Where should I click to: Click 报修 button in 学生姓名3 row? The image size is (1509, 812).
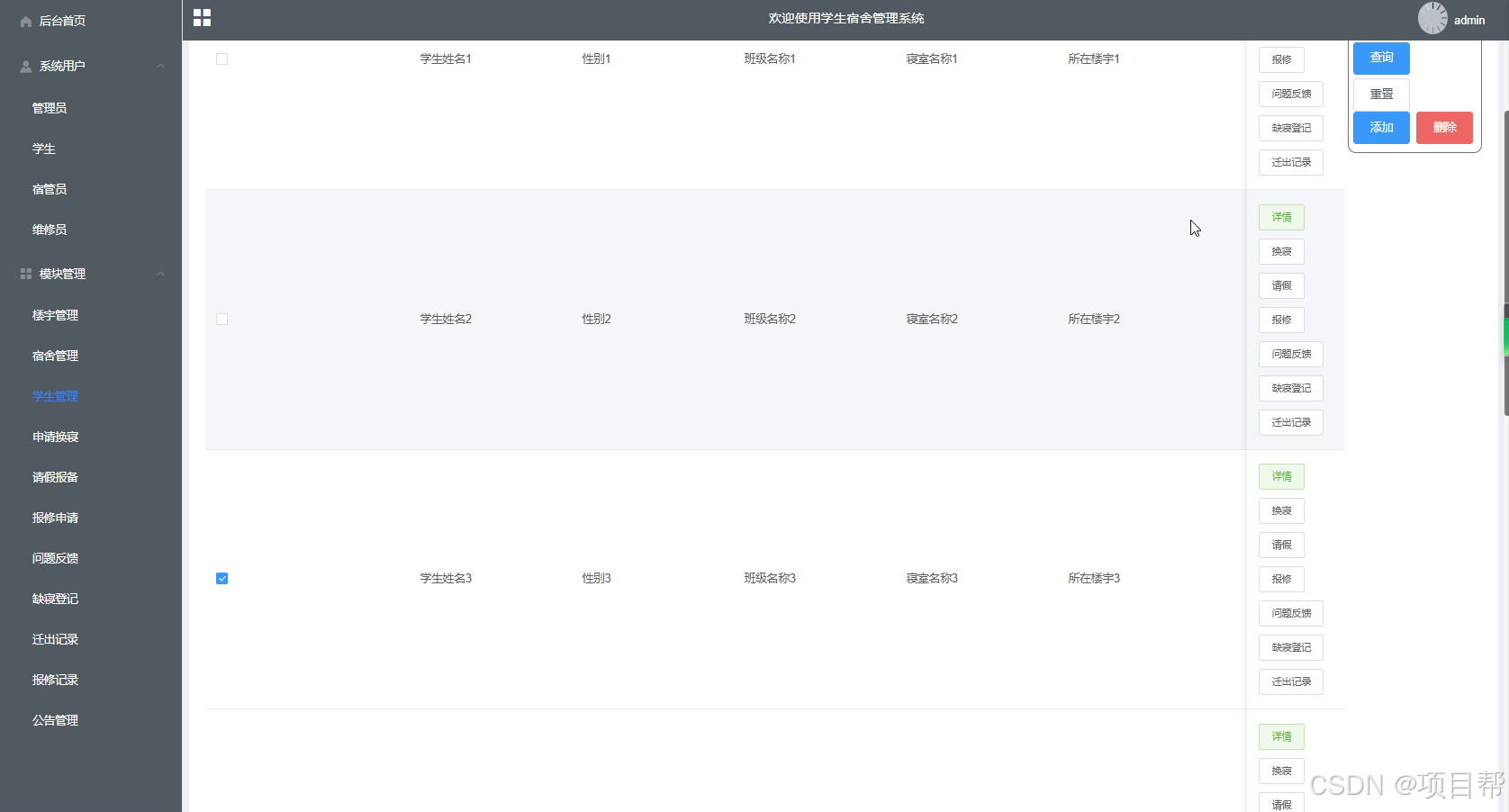coord(1281,579)
